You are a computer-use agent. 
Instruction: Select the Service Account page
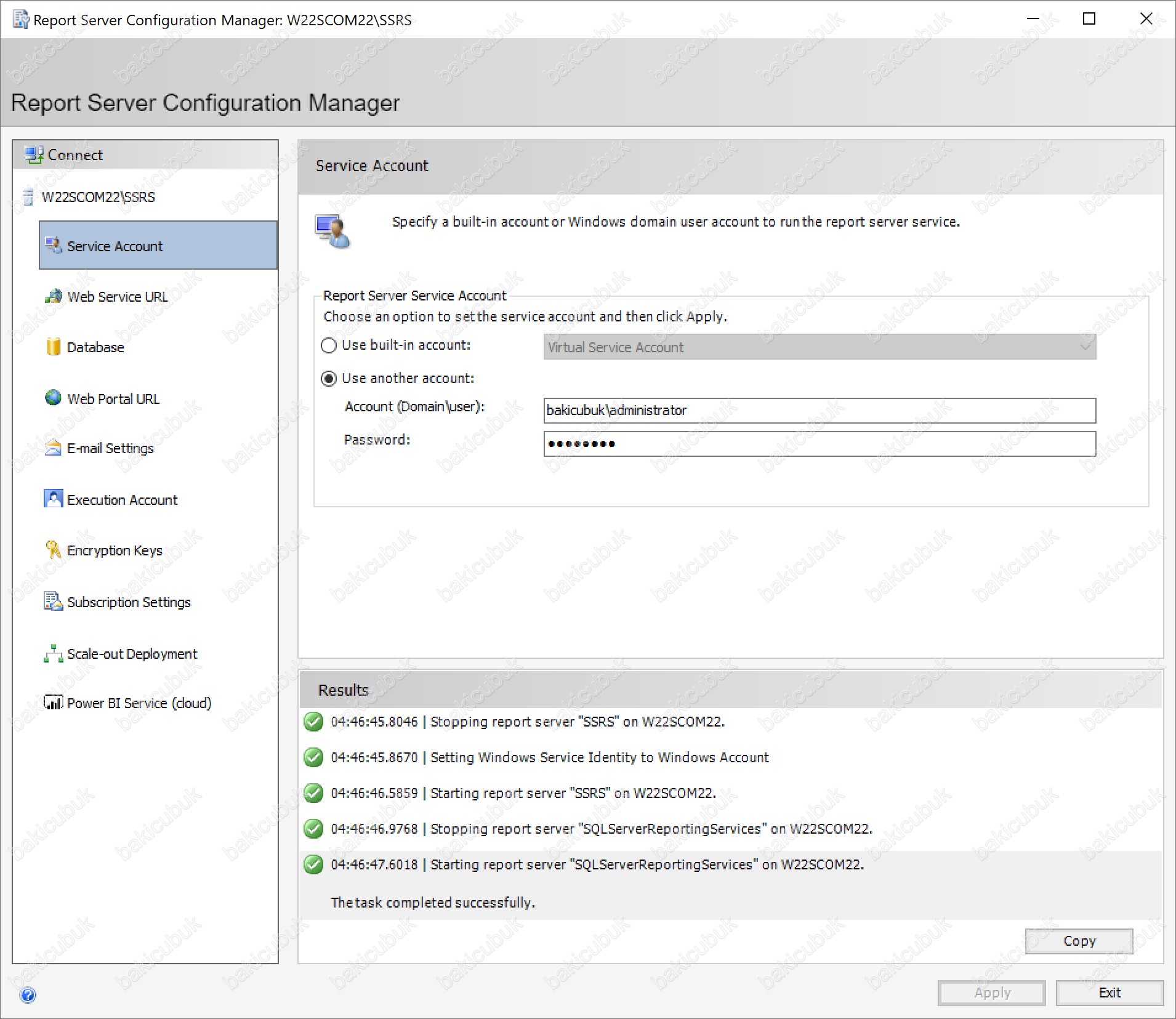click(x=158, y=246)
